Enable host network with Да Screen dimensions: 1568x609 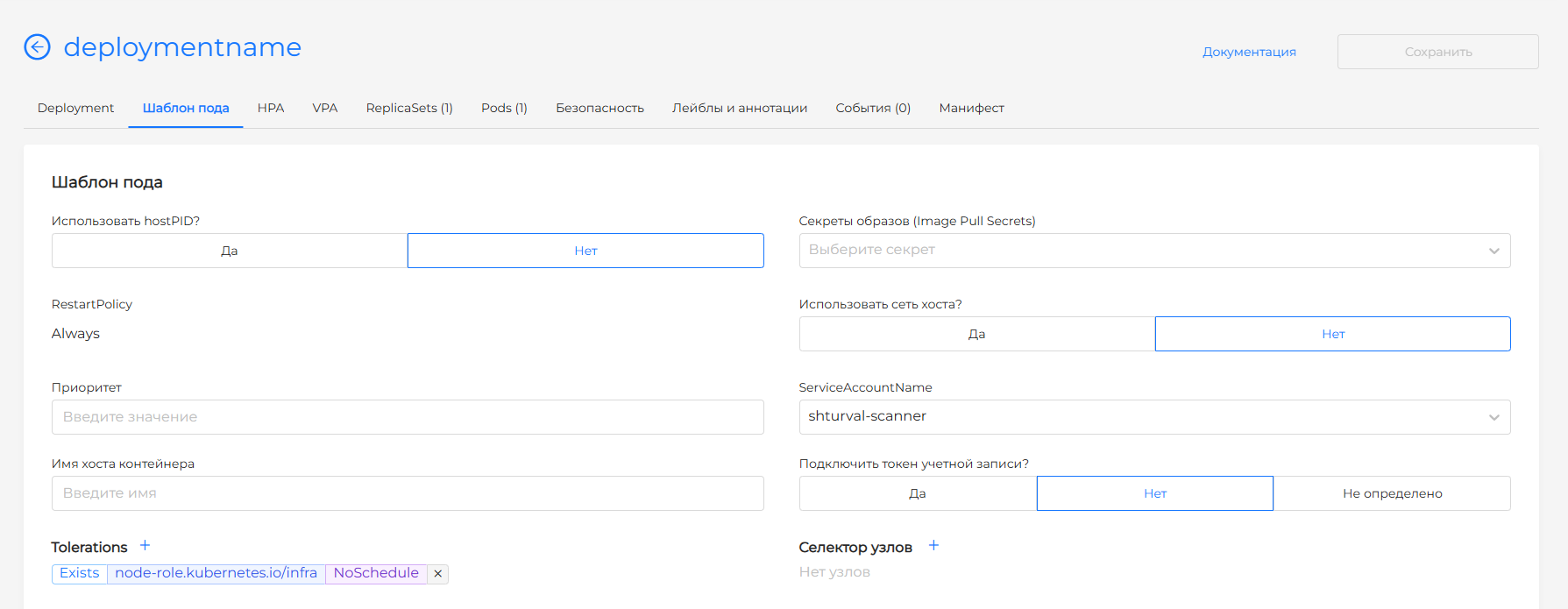[977, 334]
